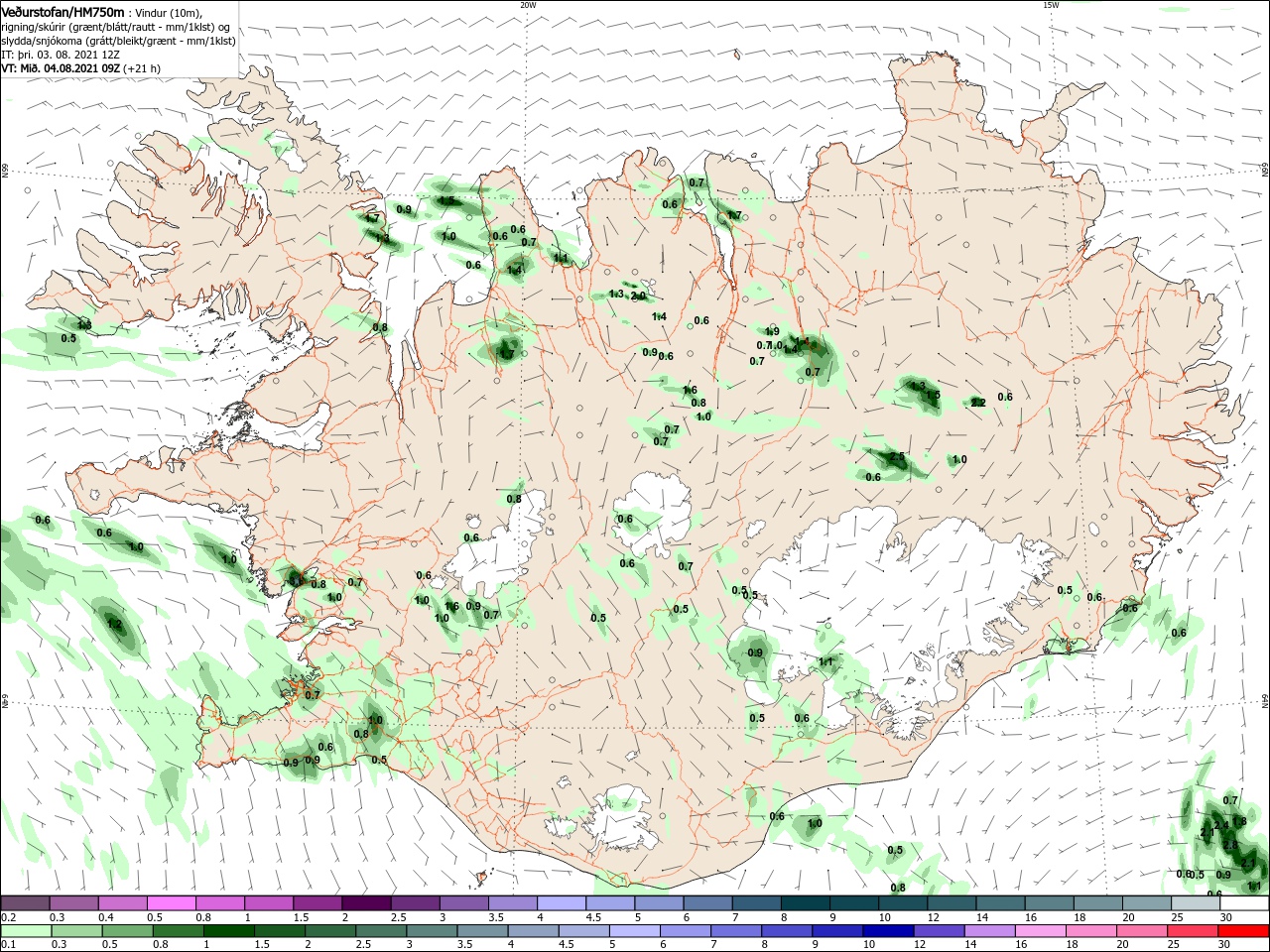Screen dimensions: 1270x952
Task: Click the slate blue snow swatch at 6
Action: pyautogui.click(x=708, y=903)
